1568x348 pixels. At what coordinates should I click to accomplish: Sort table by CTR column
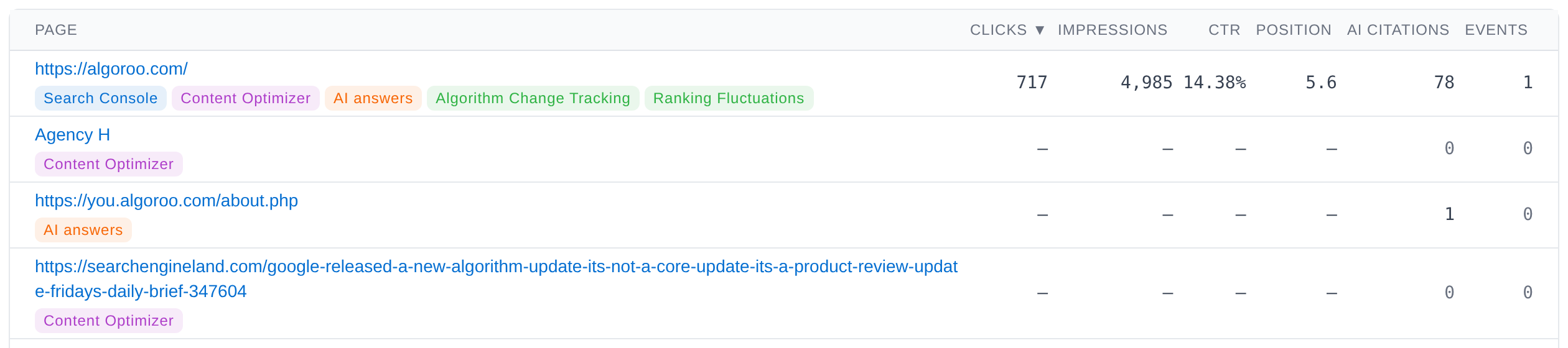(1224, 30)
